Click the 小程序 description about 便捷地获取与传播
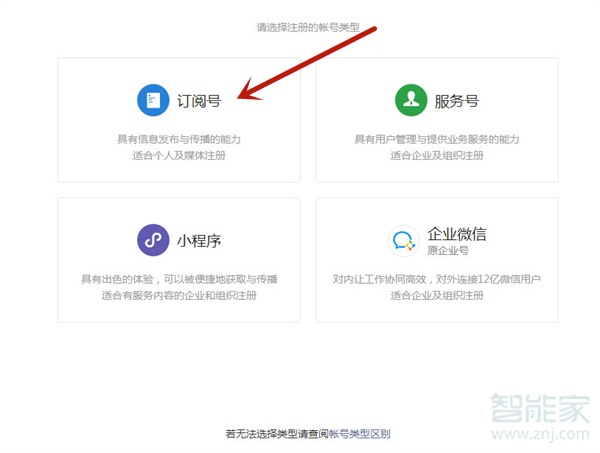600x453 pixels. (x=179, y=280)
